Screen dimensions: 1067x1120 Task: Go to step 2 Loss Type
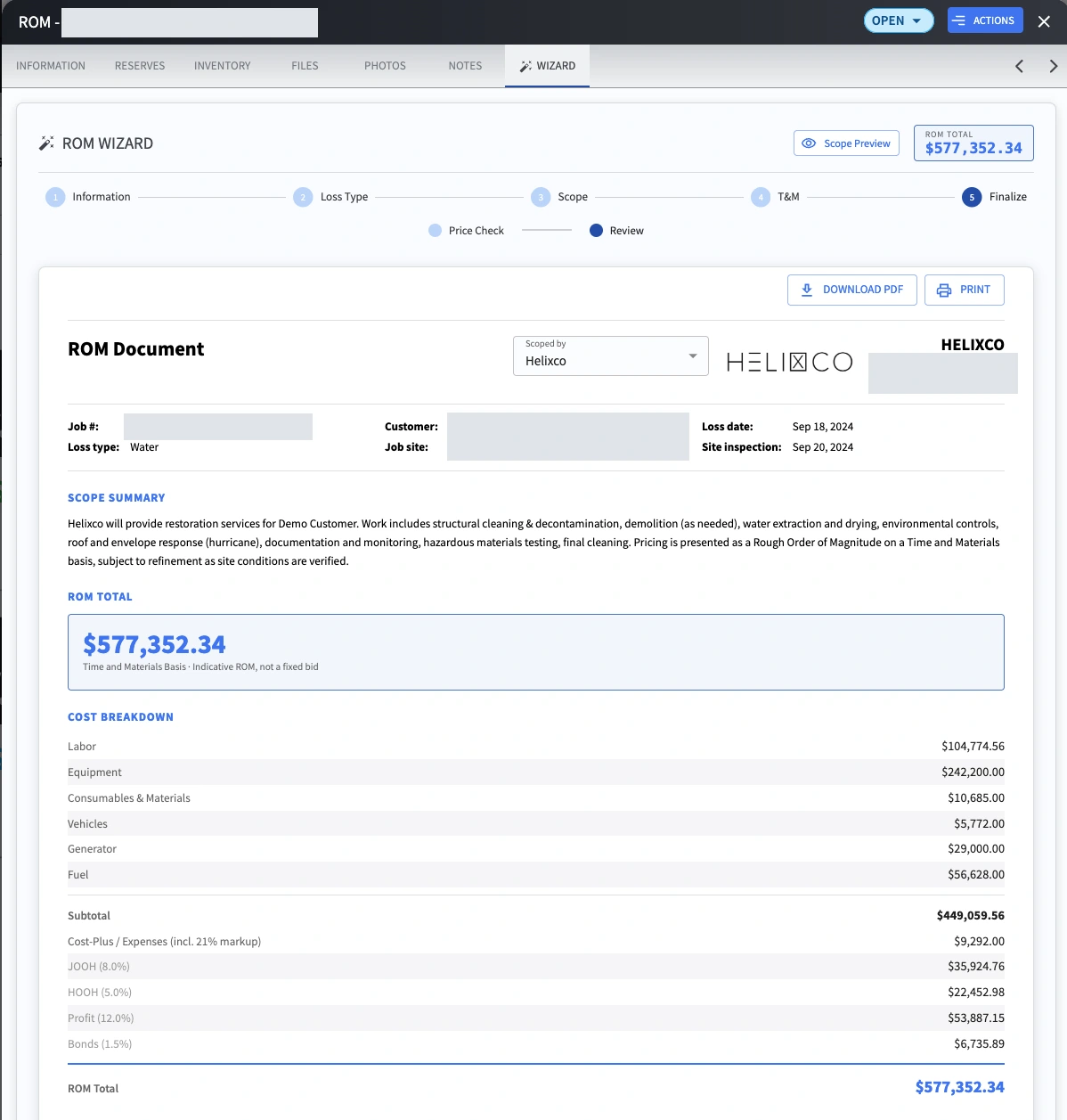pyautogui.click(x=330, y=197)
